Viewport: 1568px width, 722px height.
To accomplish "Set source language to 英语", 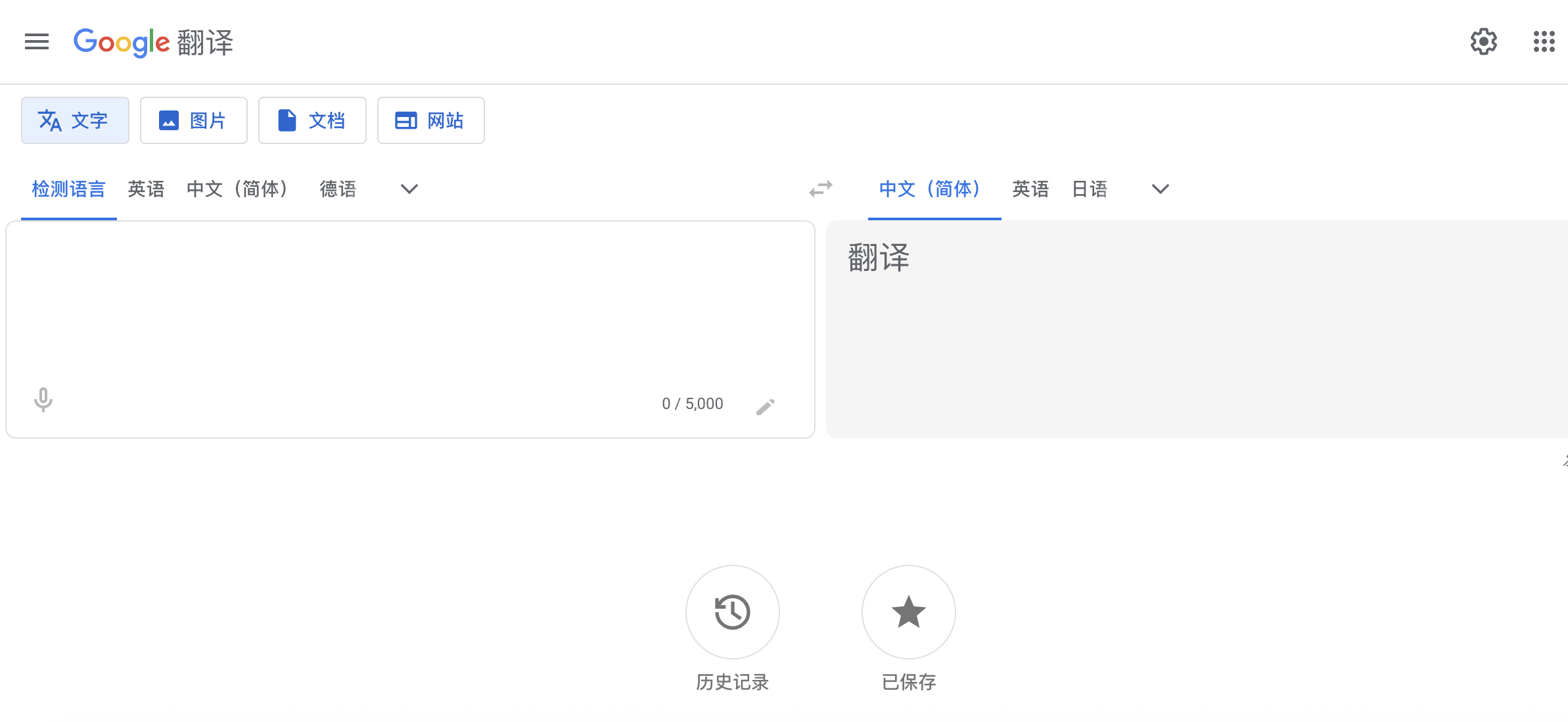I will [x=146, y=189].
